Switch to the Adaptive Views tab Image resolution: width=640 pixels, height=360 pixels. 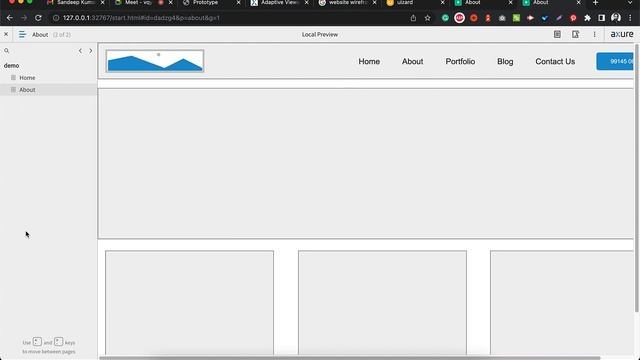[280, 3]
